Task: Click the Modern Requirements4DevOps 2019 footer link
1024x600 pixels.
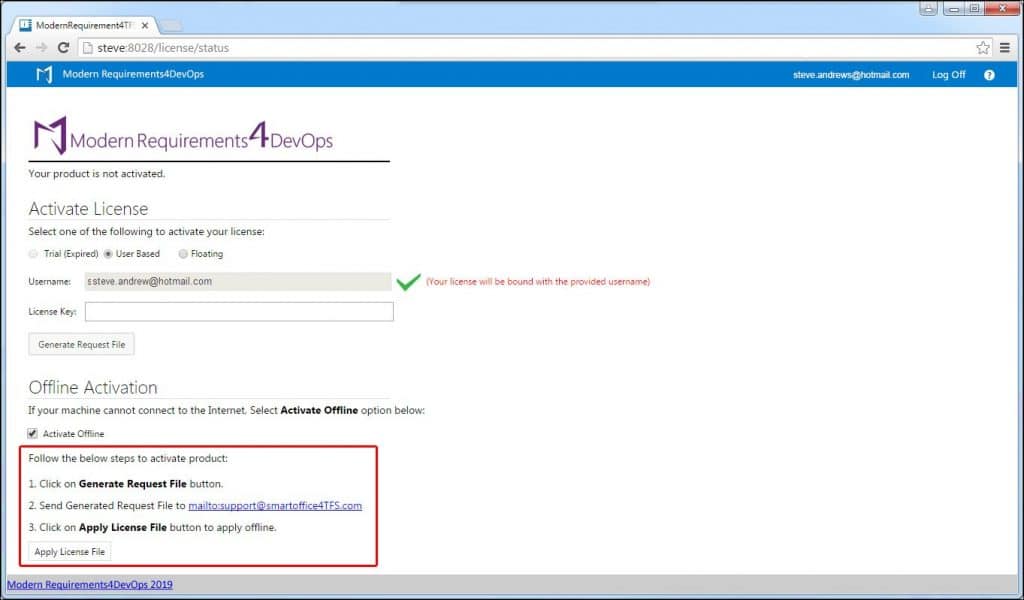Action: 90,584
